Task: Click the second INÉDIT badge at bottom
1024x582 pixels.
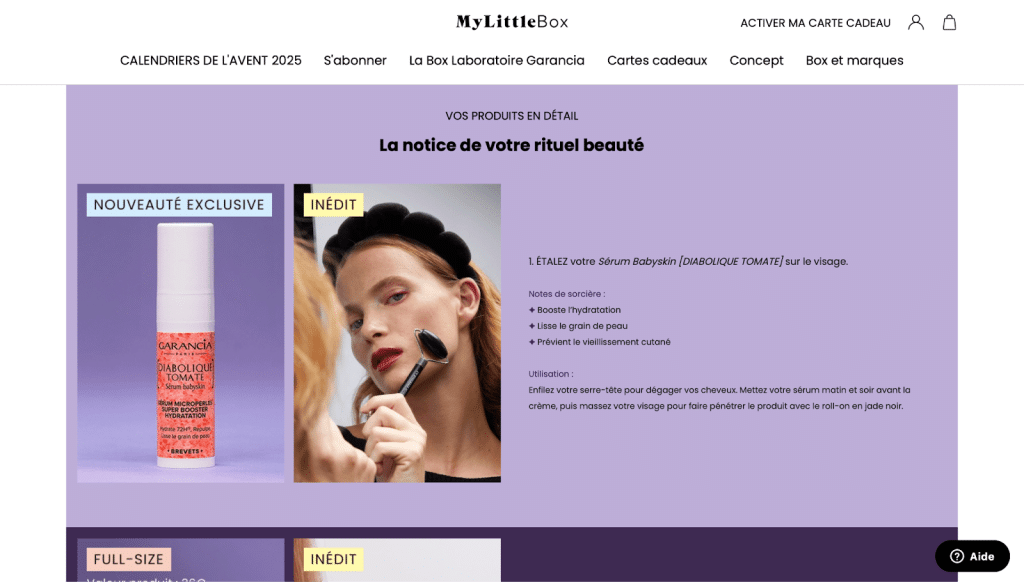Action: (334, 559)
